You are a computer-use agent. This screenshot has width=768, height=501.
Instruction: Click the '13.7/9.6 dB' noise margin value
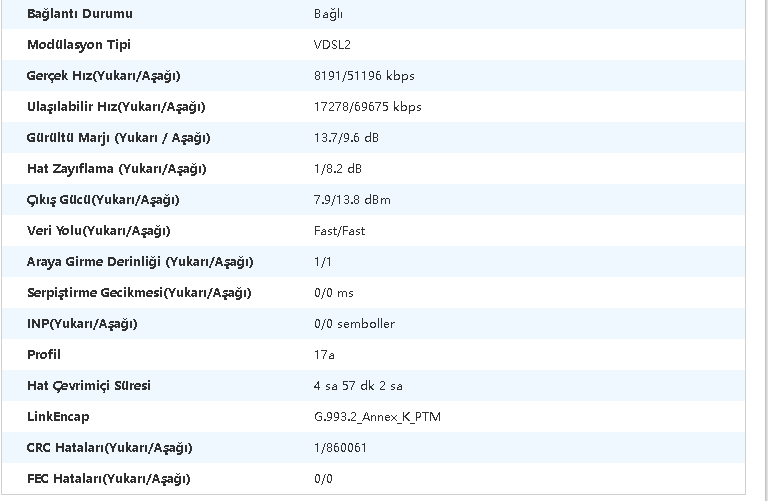[346, 138]
